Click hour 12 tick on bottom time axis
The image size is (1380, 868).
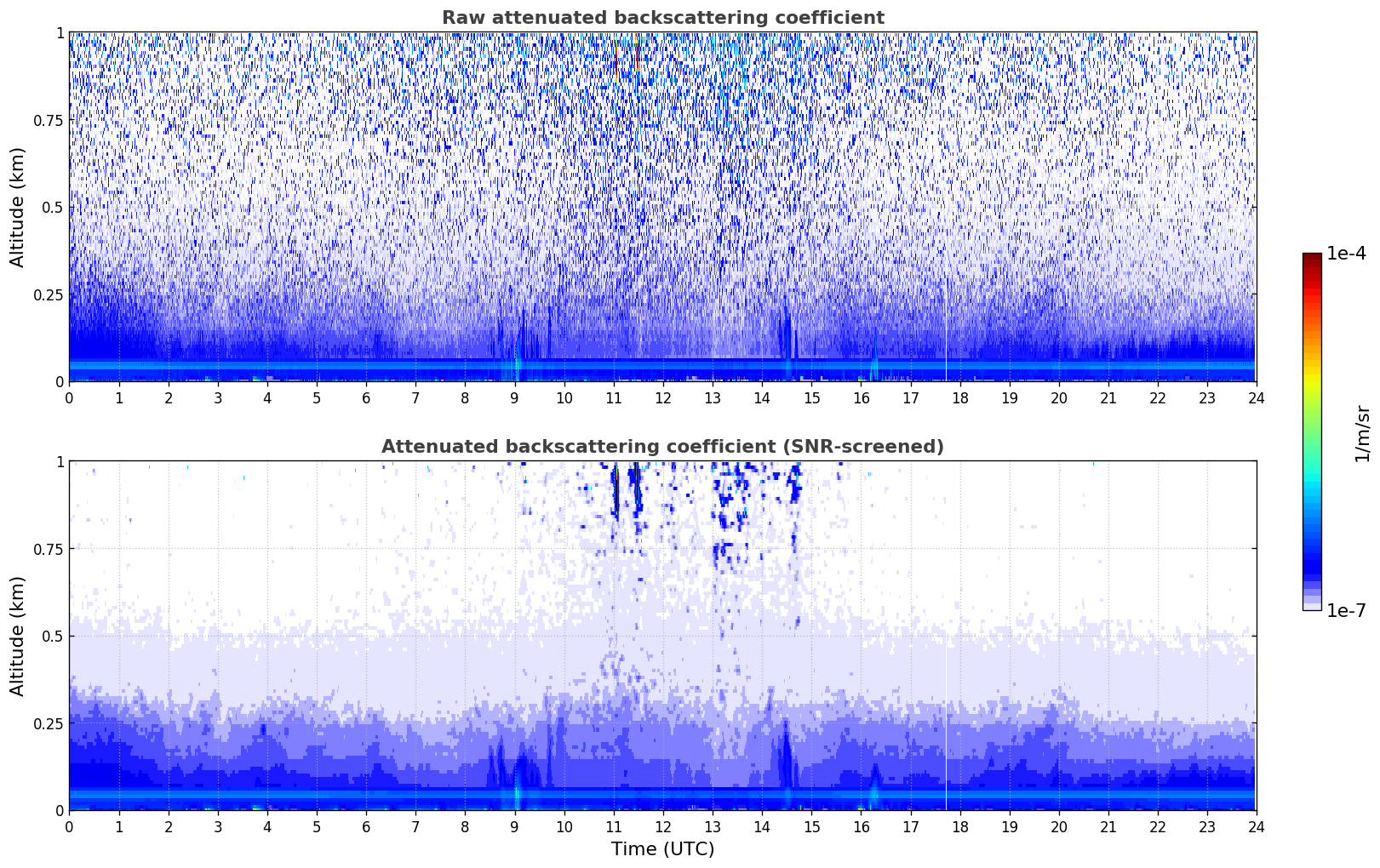[x=662, y=826]
